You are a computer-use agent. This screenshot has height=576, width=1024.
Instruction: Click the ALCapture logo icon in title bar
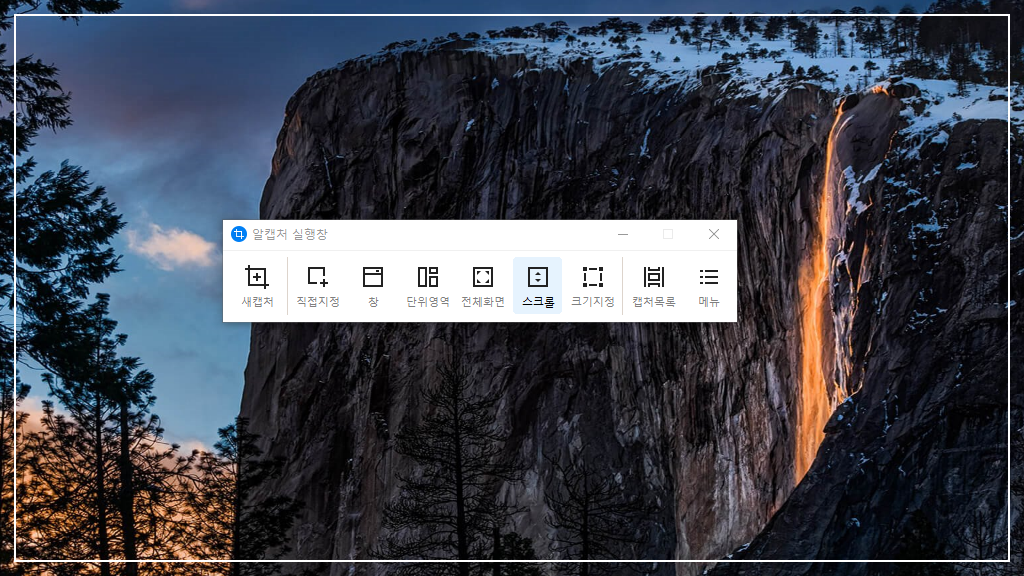coord(239,234)
